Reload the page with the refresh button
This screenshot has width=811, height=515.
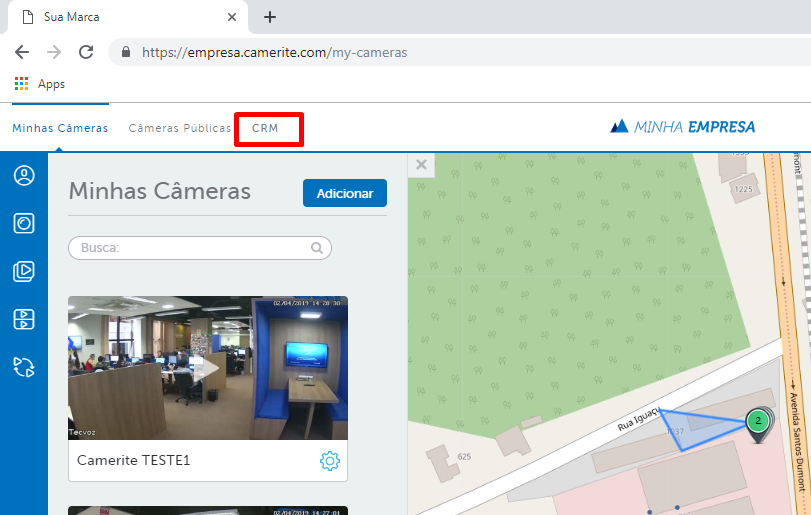(86, 52)
